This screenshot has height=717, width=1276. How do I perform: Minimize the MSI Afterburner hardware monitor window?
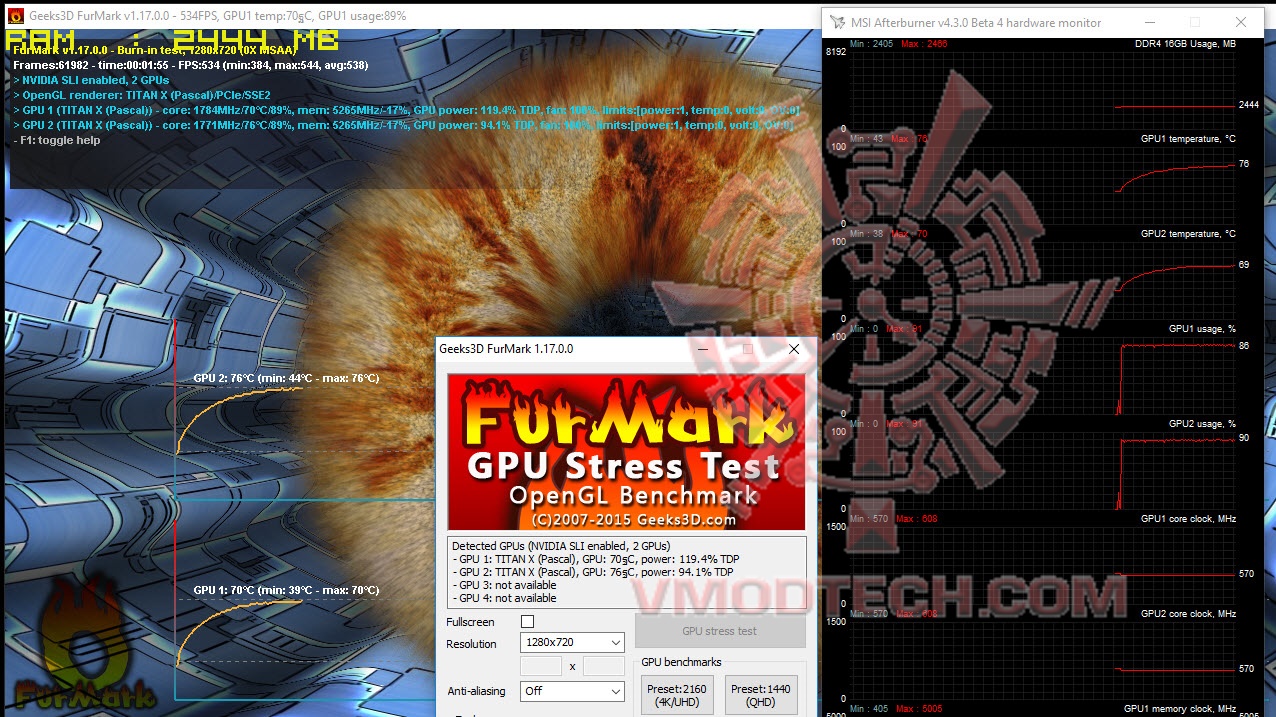pos(1150,22)
